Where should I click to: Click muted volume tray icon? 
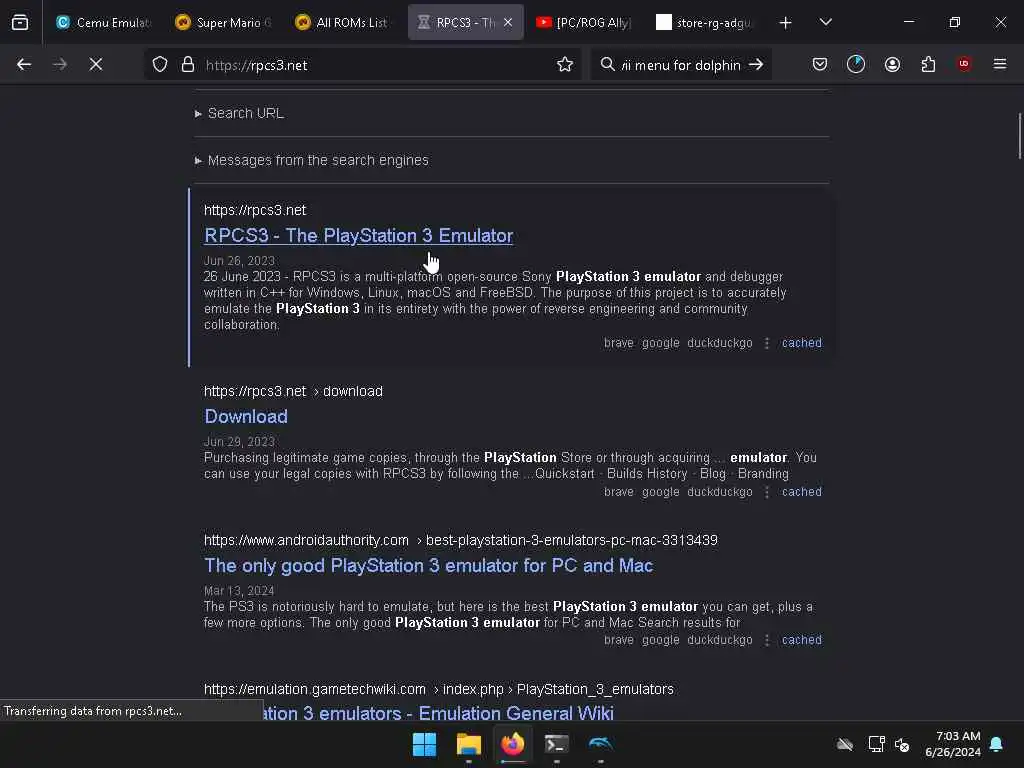[x=902, y=744]
